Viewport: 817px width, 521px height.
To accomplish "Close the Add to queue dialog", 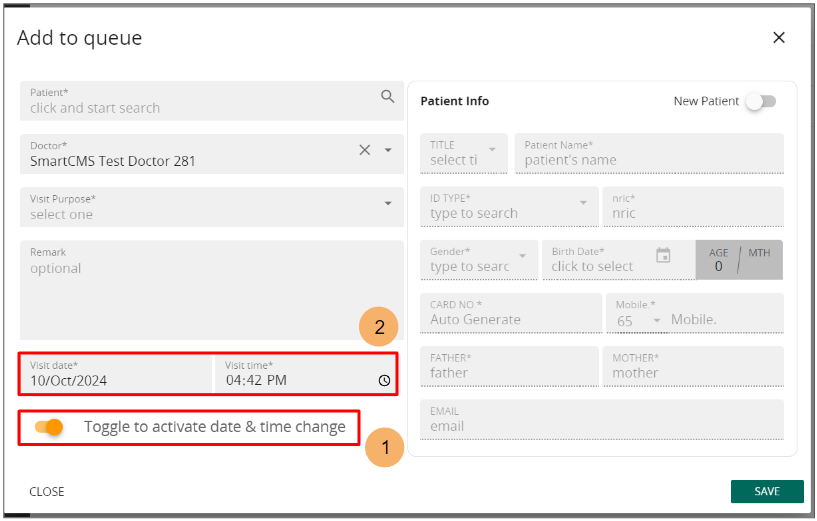I will tap(779, 38).
